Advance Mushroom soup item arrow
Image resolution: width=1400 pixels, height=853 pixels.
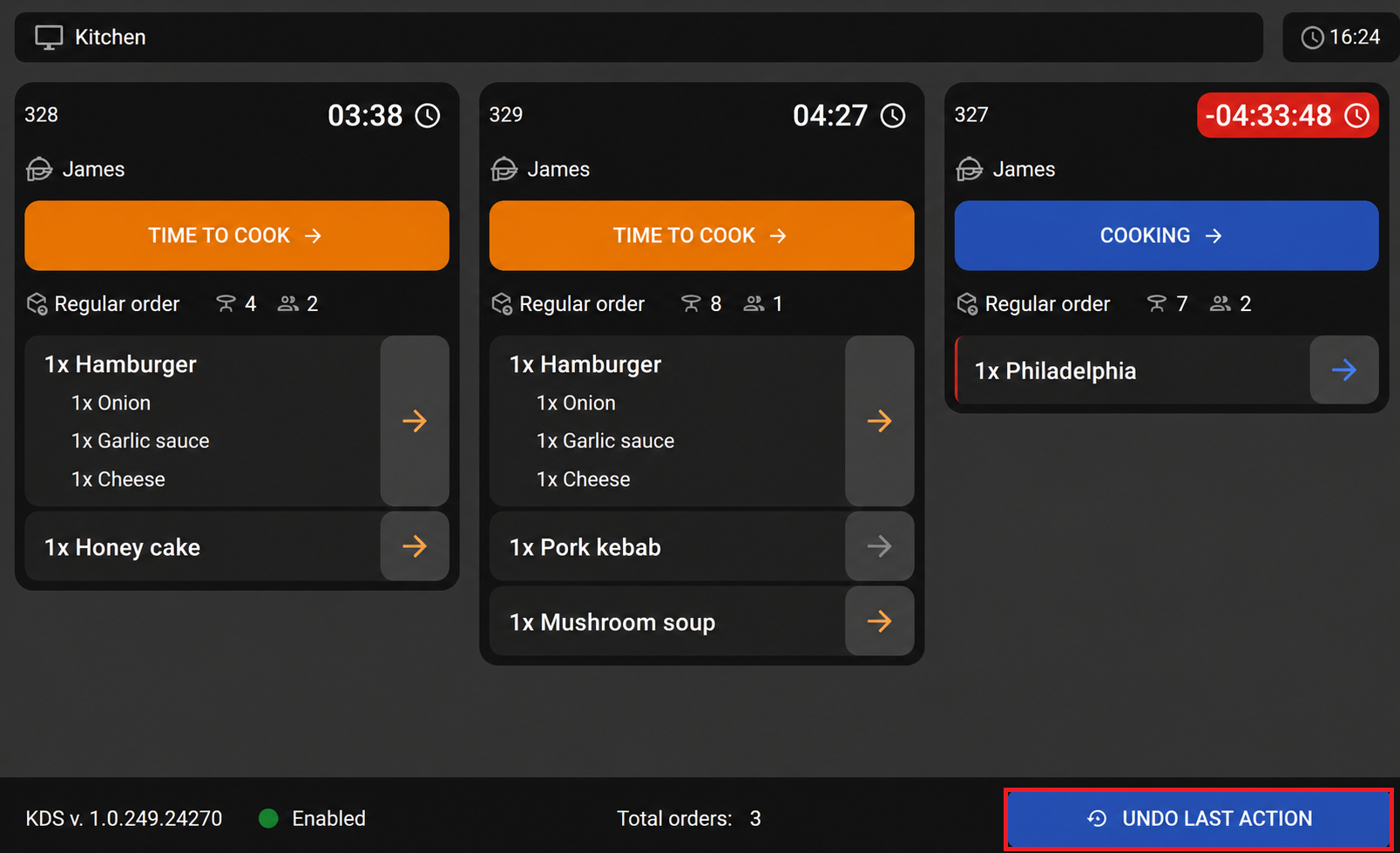[880, 621]
